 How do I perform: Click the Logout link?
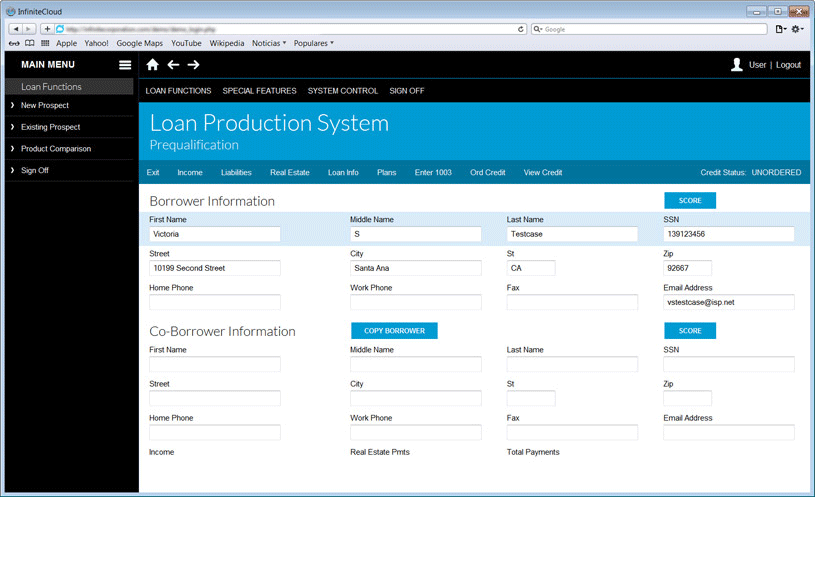click(x=788, y=65)
